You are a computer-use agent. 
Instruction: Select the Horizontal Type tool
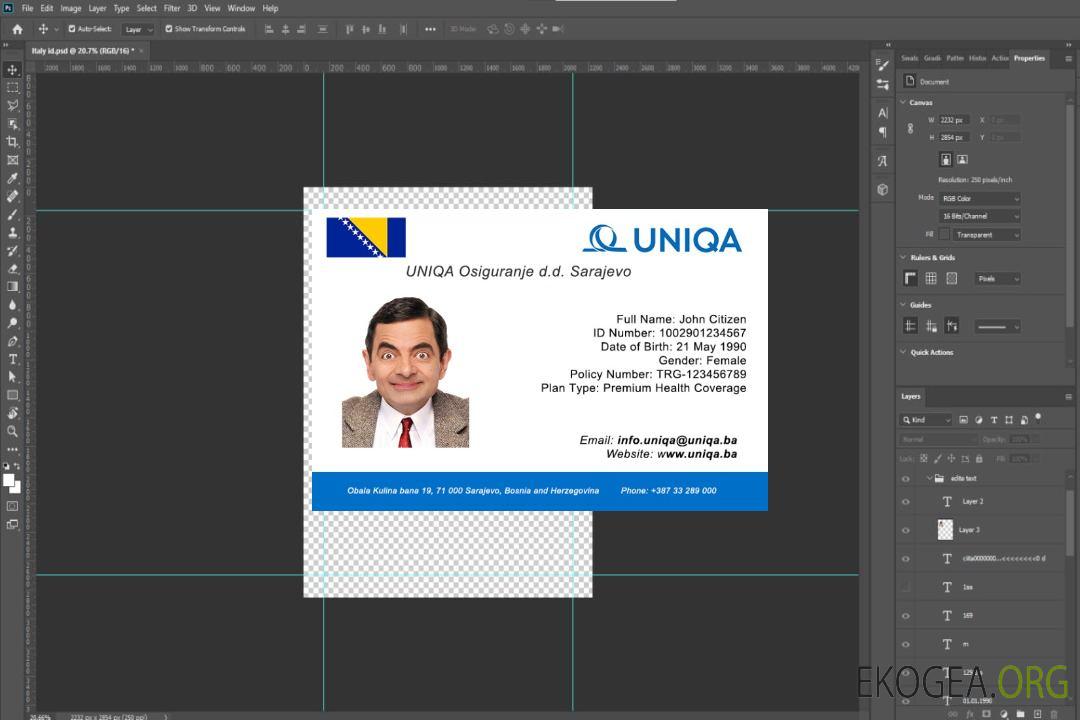12,359
